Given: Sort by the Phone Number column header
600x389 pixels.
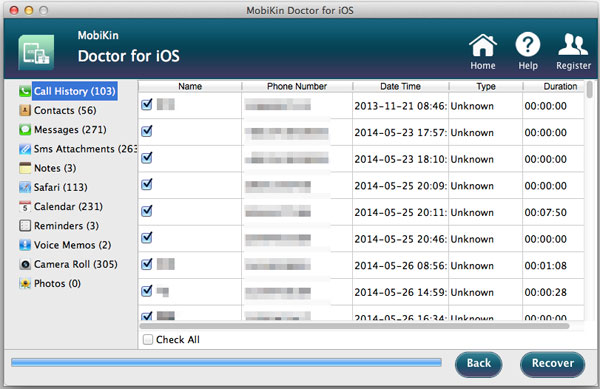Looking at the screenshot, I should (x=297, y=86).
